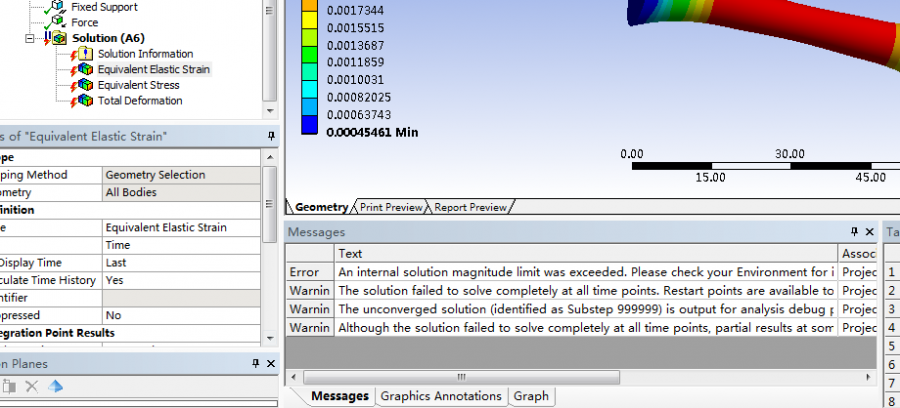
Task: Open Solution Information
Action: [x=145, y=54]
